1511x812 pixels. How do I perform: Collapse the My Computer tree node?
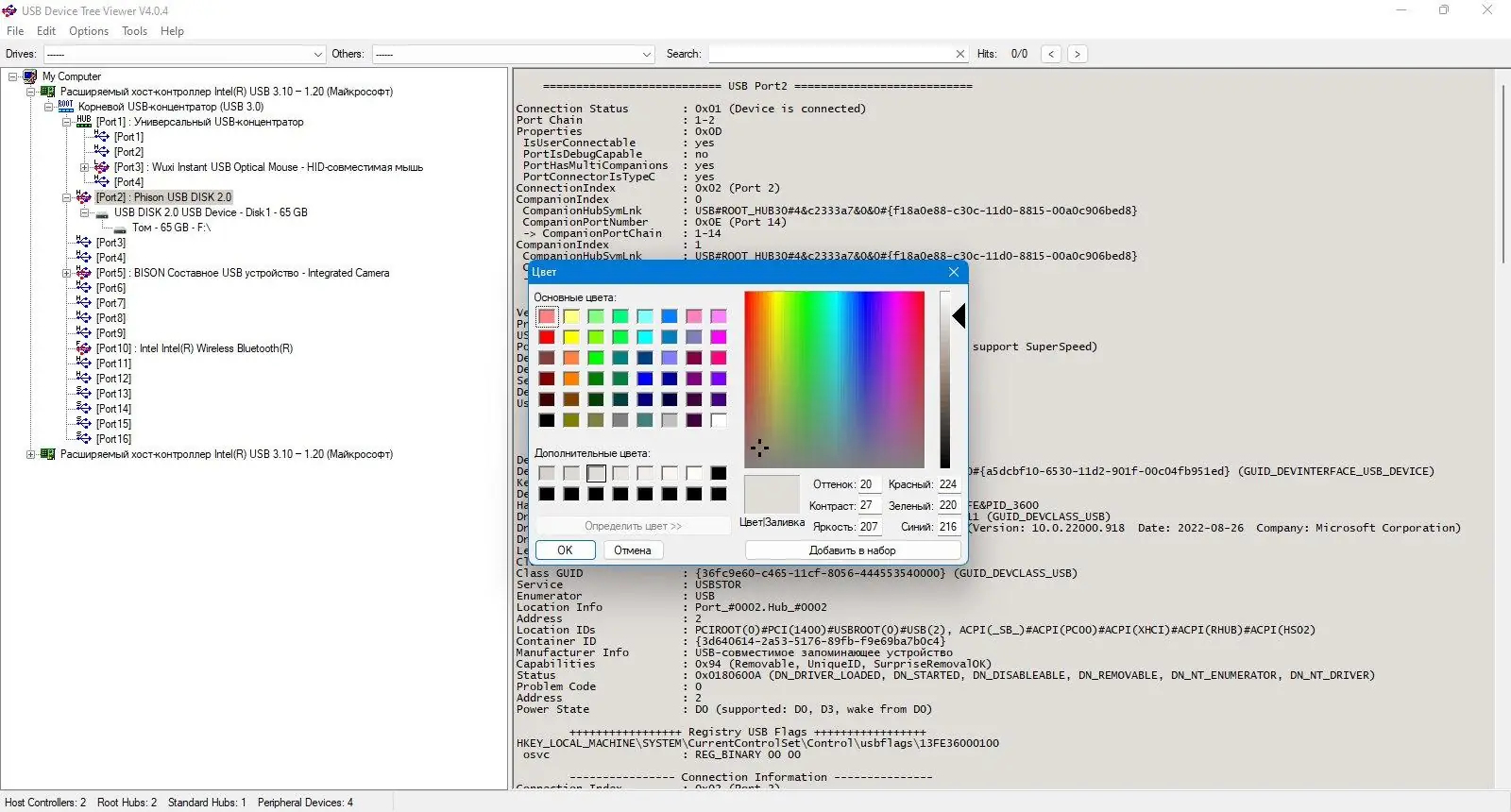13,76
